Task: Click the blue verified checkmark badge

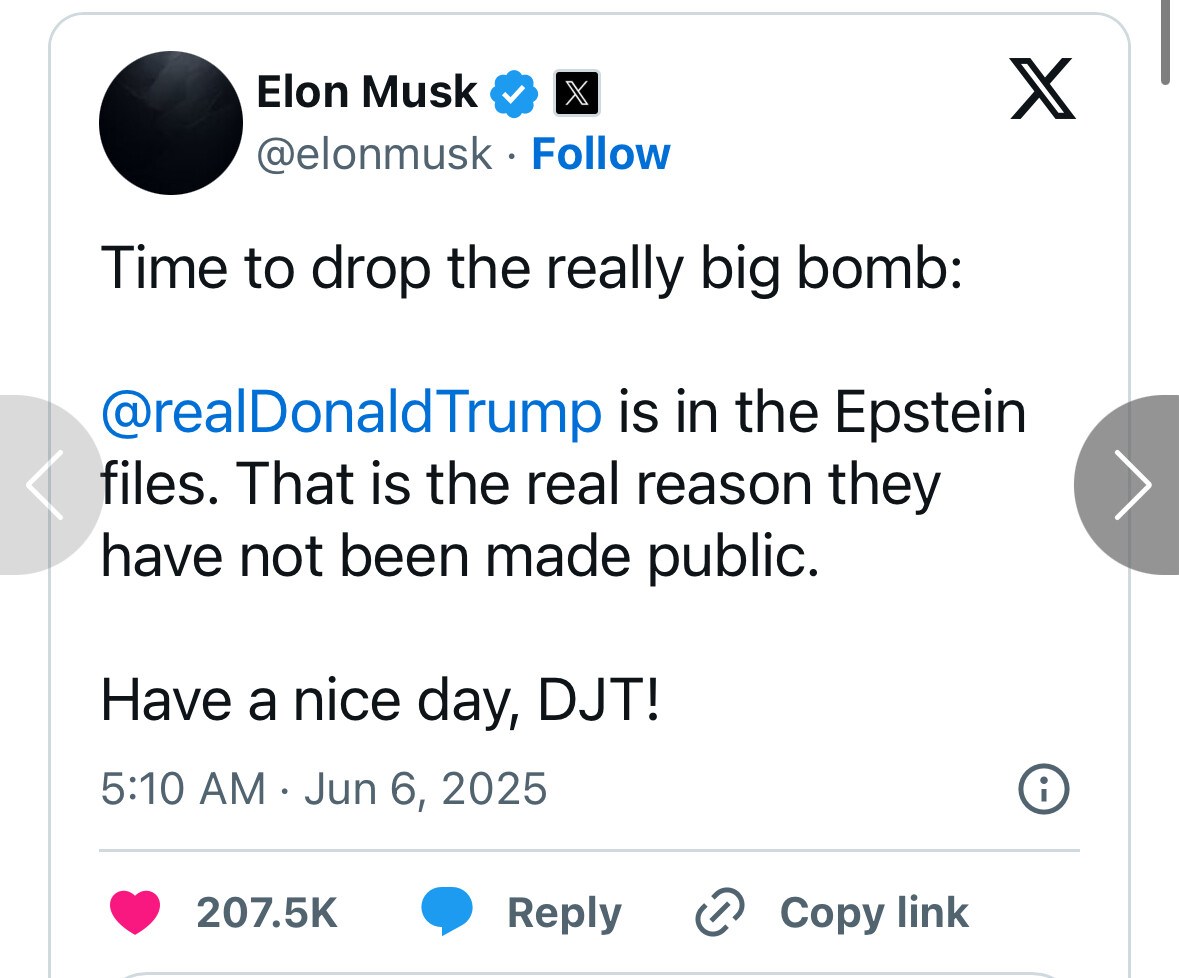Action: click(x=514, y=93)
